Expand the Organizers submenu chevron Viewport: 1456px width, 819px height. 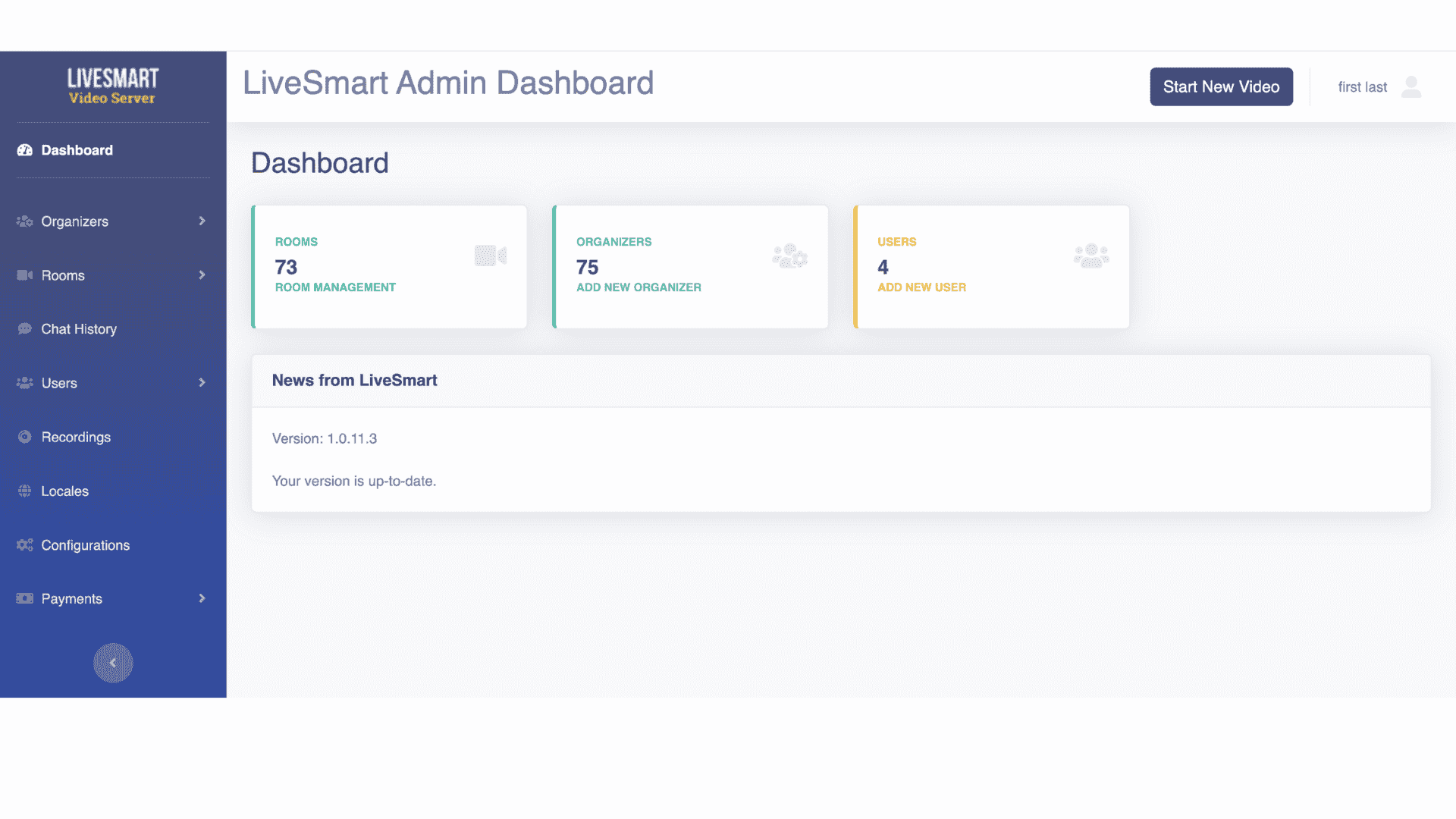point(202,221)
